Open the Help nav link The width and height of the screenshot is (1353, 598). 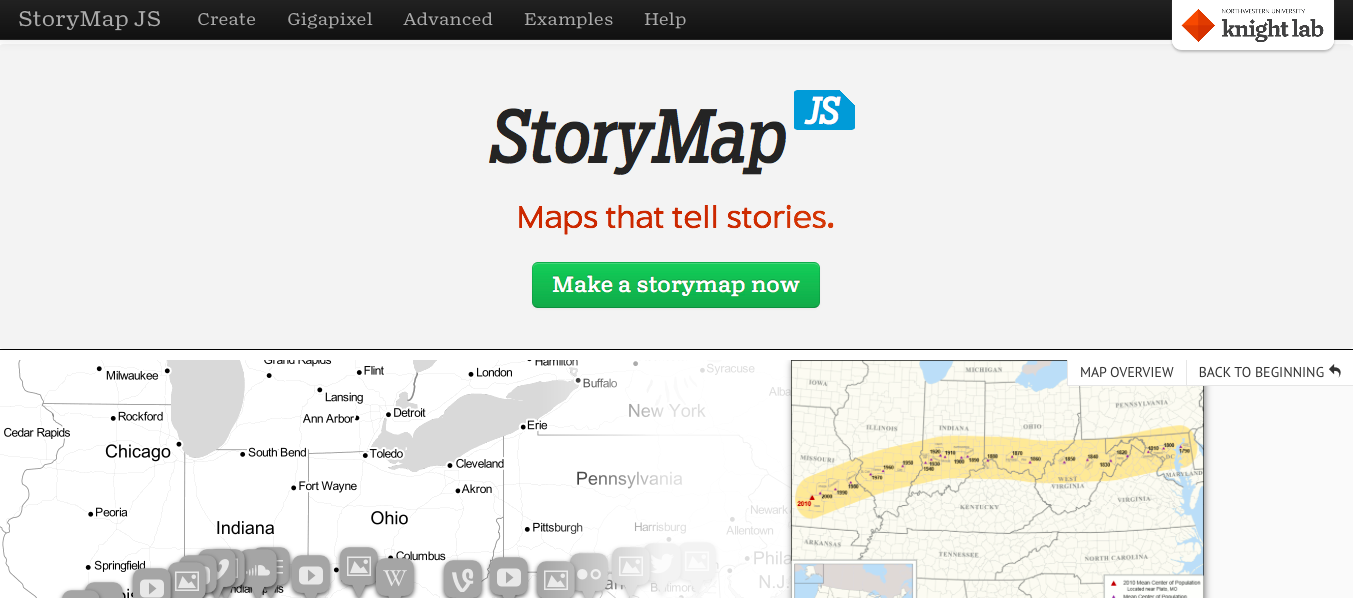click(x=665, y=19)
